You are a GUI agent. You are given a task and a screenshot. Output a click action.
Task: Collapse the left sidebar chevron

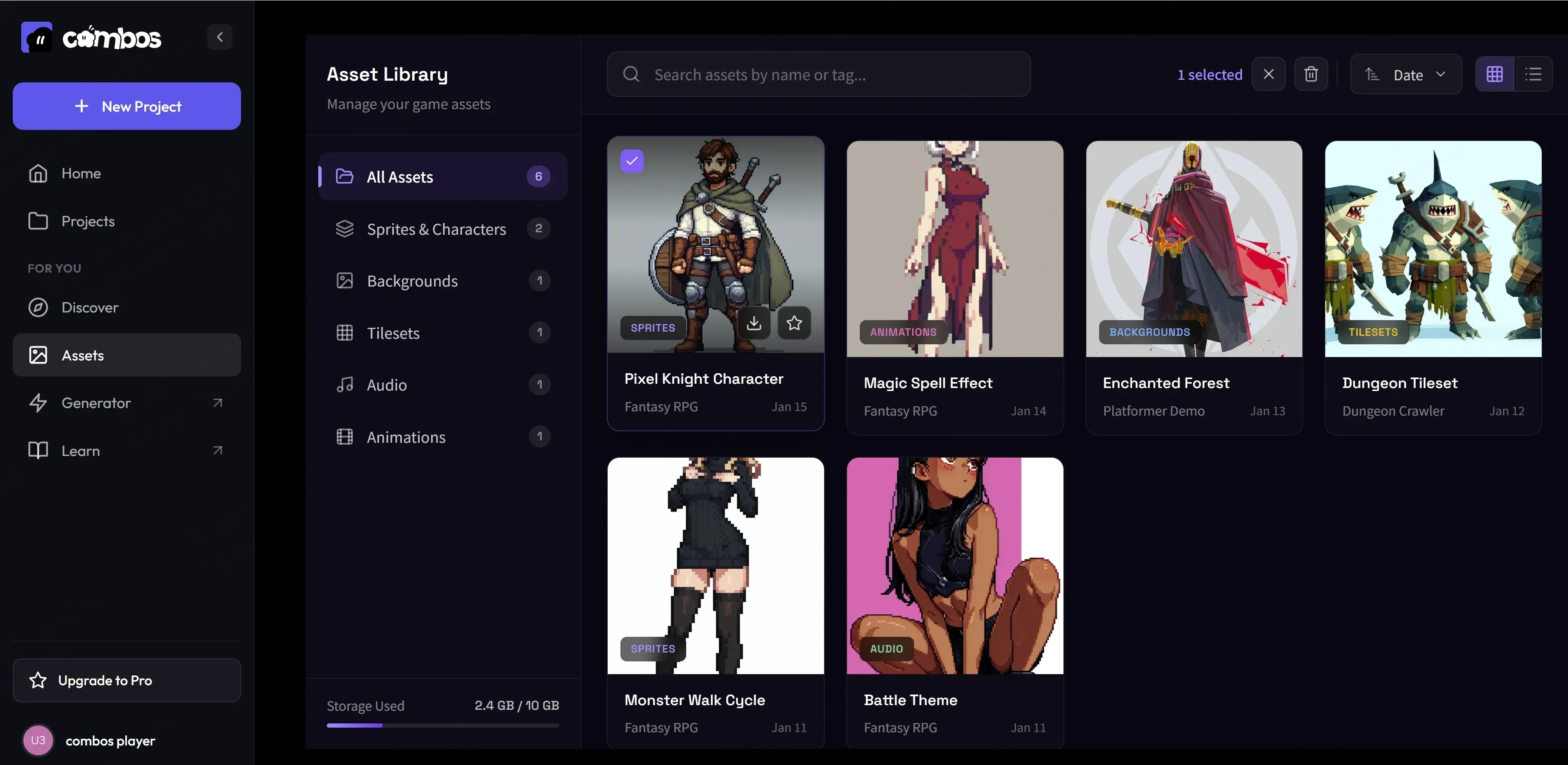pyautogui.click(x=220, y=37)
